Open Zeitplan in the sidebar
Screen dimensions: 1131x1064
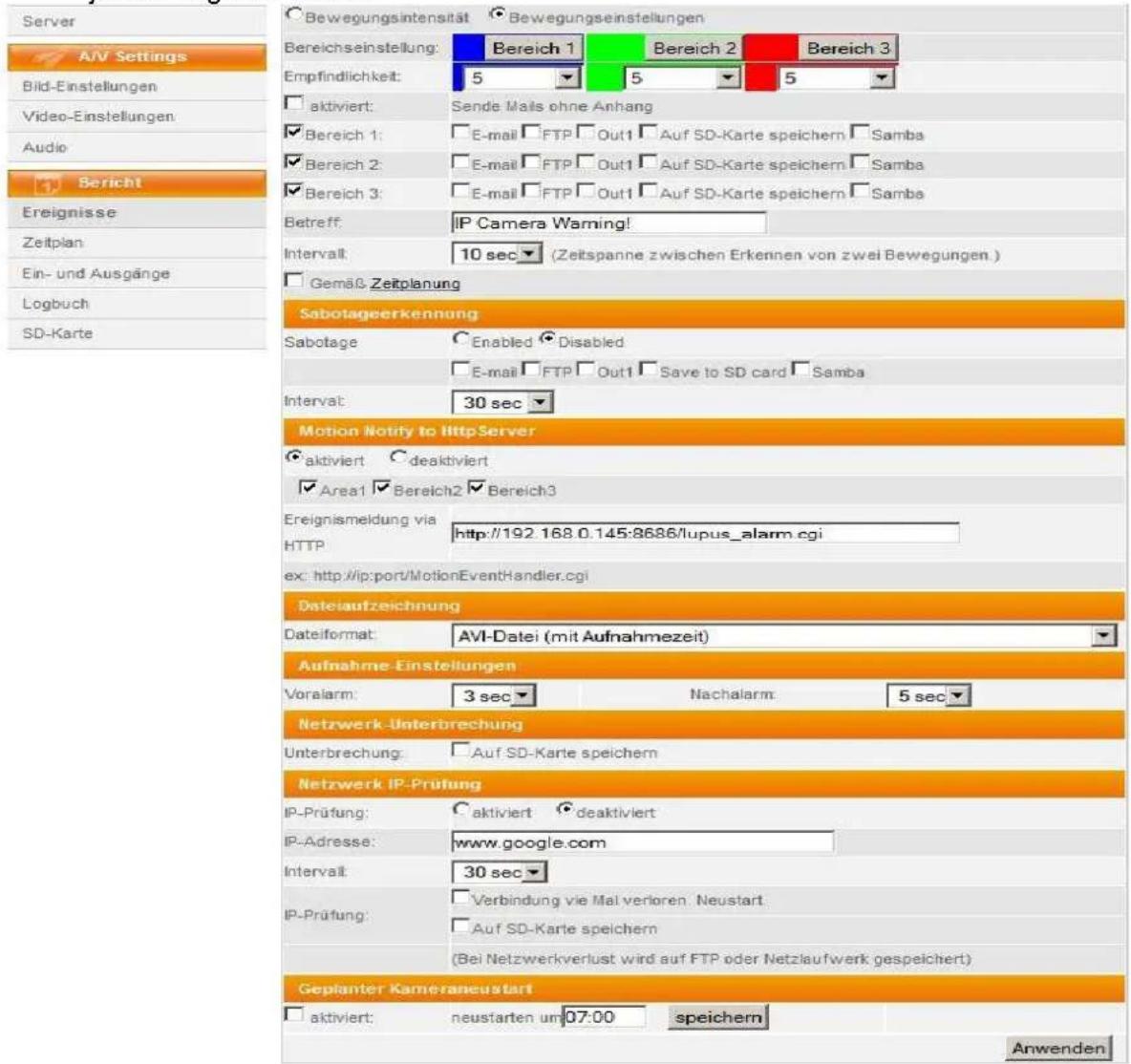(137, 244)
